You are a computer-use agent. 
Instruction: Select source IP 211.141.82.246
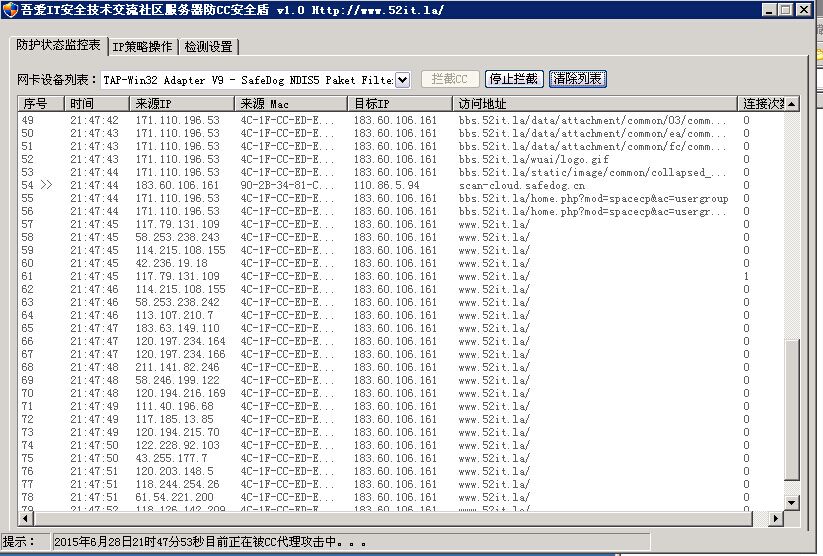[177, 368]
